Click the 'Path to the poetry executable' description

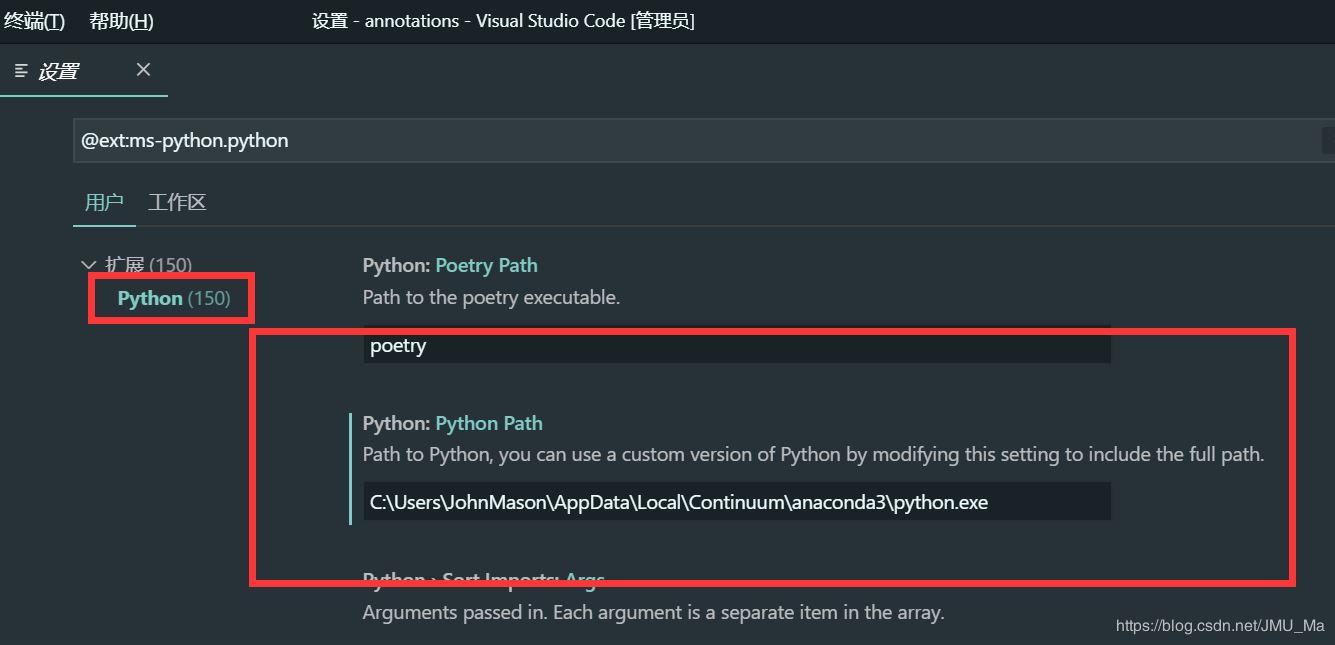[x=491, y=297]
